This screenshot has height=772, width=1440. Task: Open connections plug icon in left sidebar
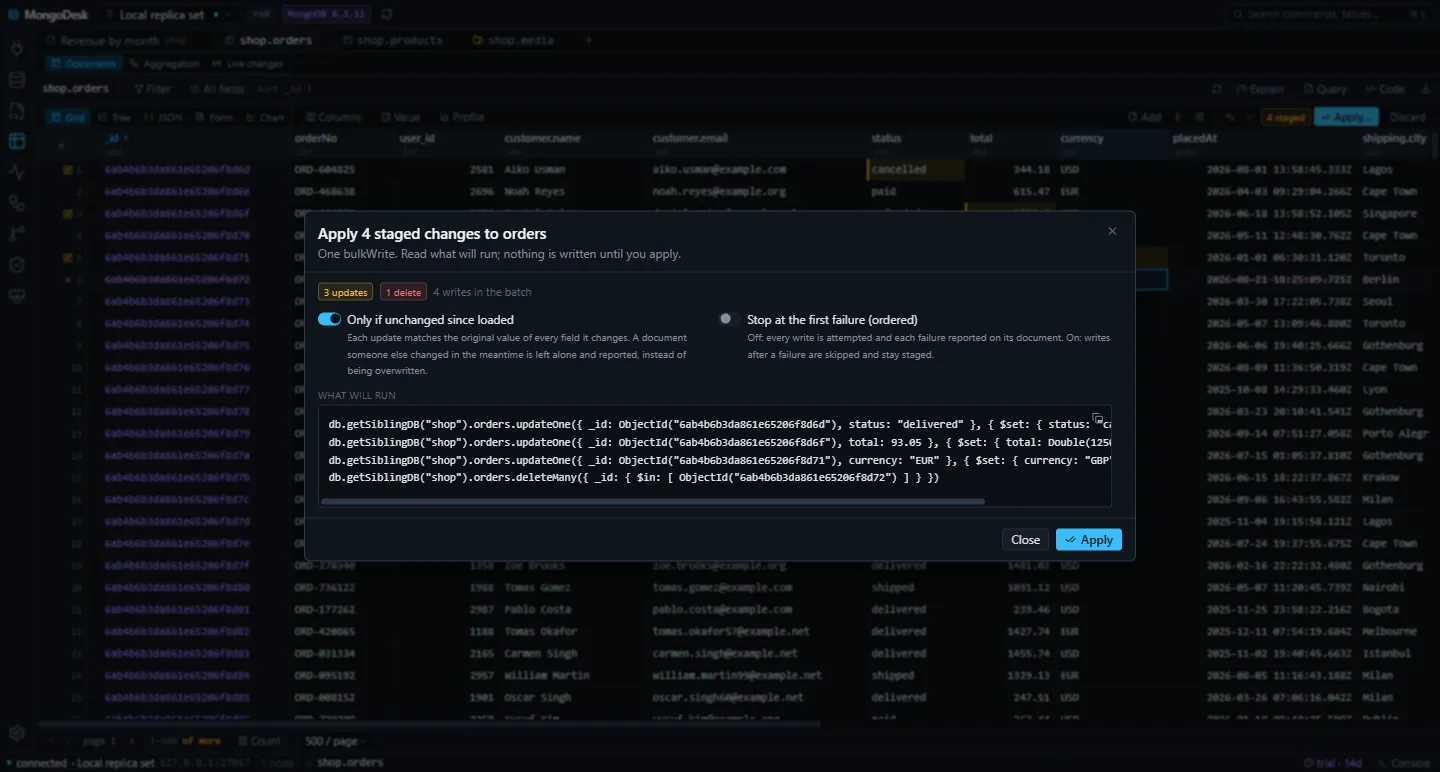coord(16,49)
